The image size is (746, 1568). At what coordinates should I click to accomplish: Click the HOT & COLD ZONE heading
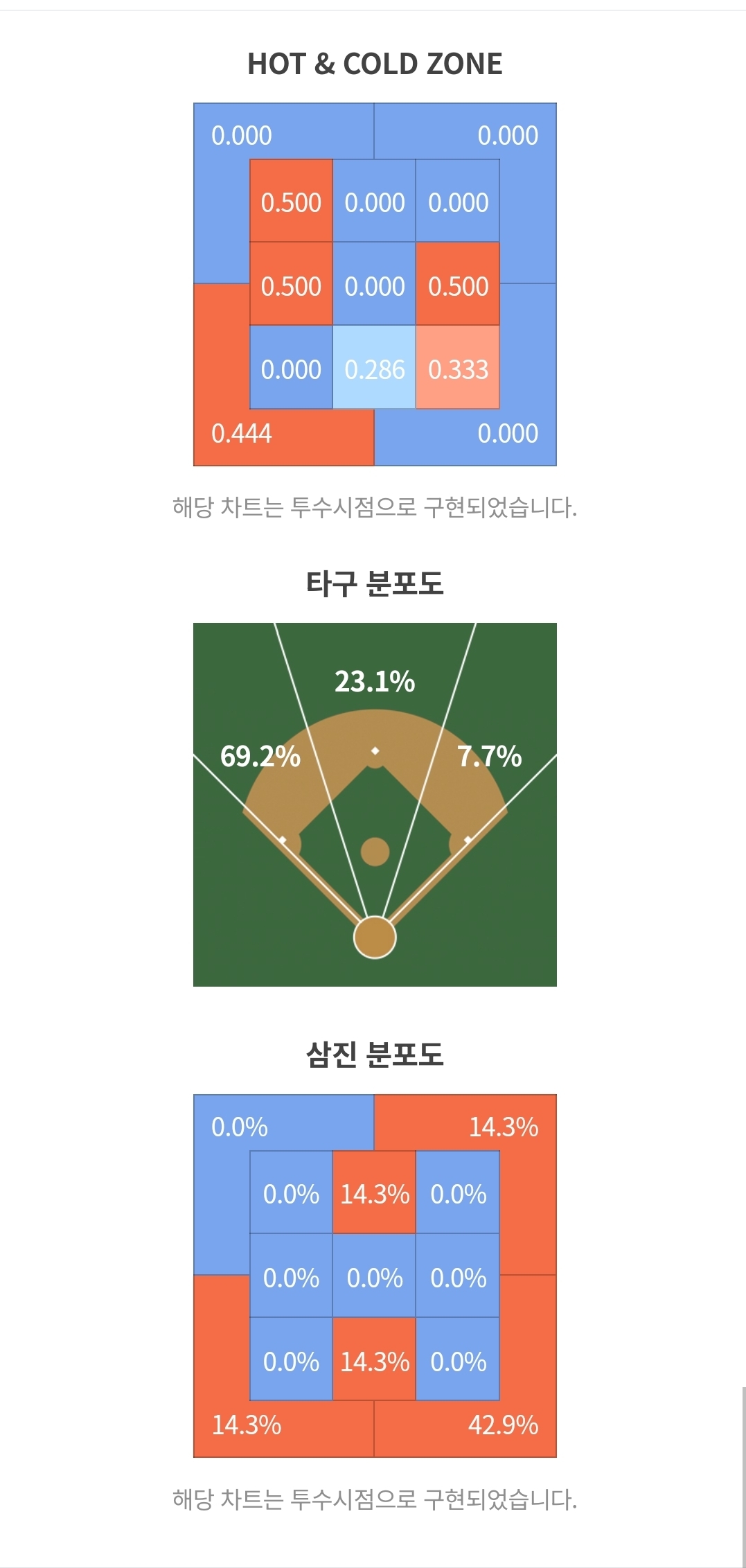(x=375, y=64)
